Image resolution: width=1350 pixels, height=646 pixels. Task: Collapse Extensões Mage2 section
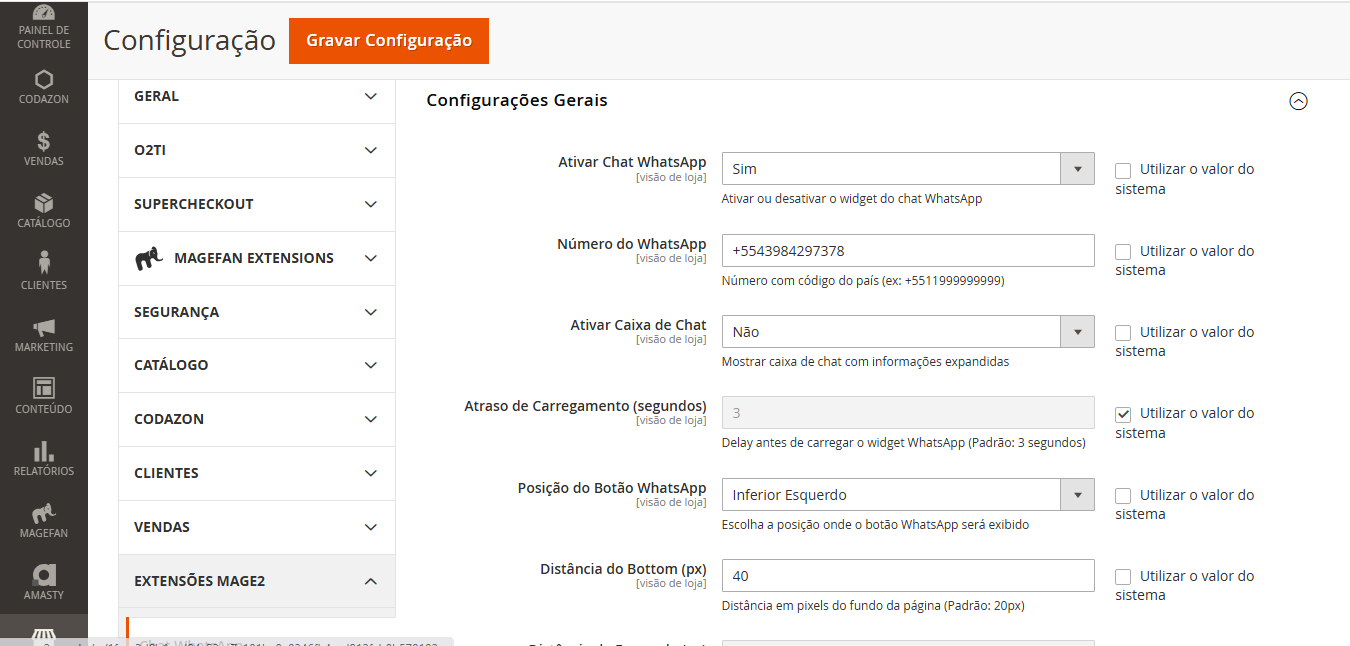[x=257, y=581]
